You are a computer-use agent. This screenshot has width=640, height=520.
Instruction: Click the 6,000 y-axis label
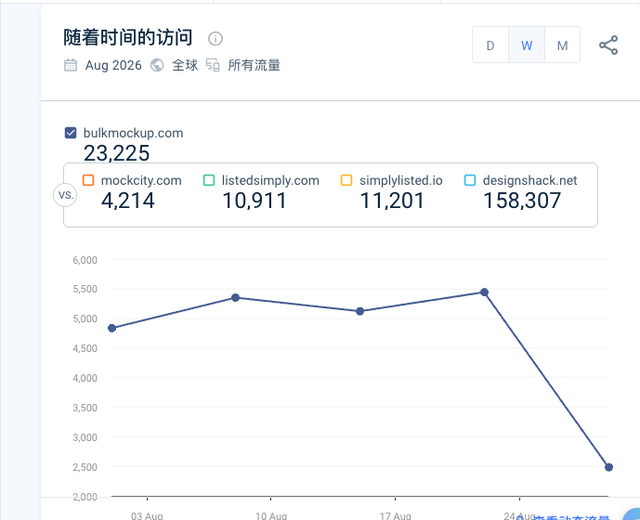[x=85, y=260]
